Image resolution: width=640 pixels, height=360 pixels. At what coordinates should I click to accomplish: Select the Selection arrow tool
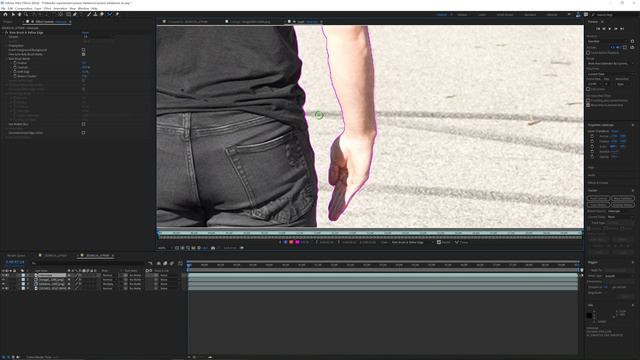(13, 14)
